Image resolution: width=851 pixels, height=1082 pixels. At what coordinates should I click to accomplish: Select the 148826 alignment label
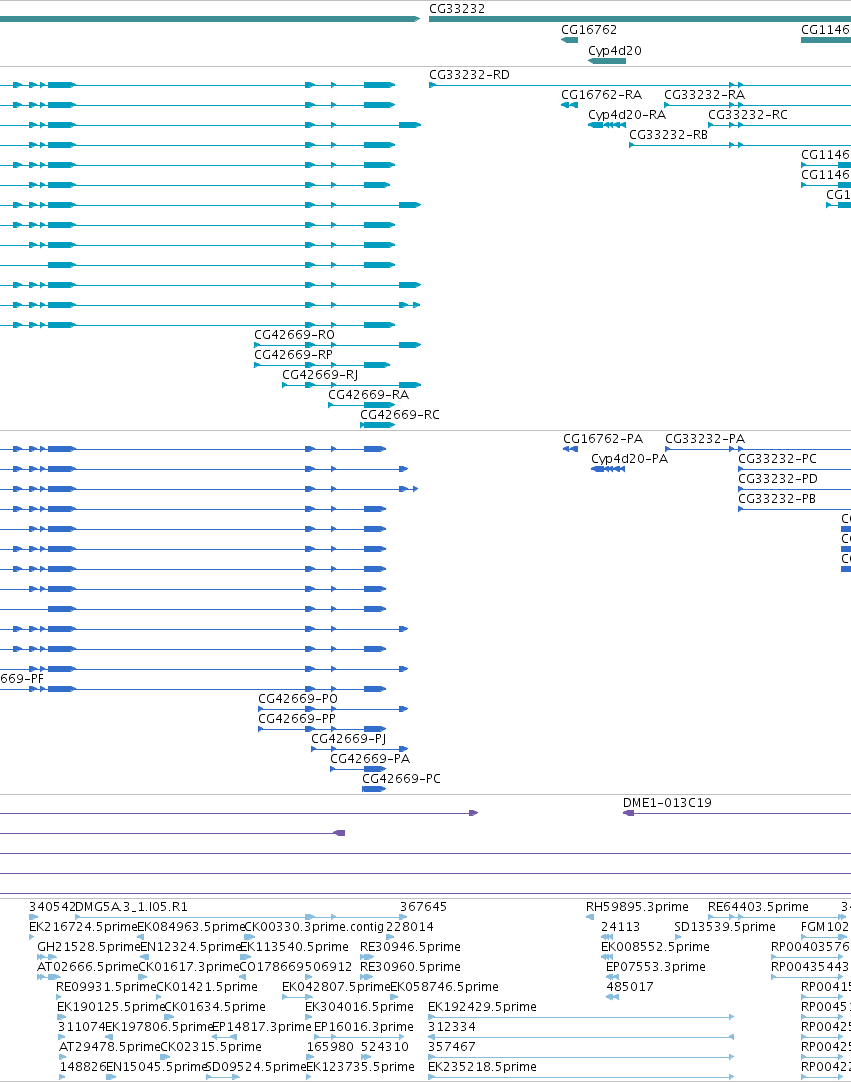pos(82,1067)
